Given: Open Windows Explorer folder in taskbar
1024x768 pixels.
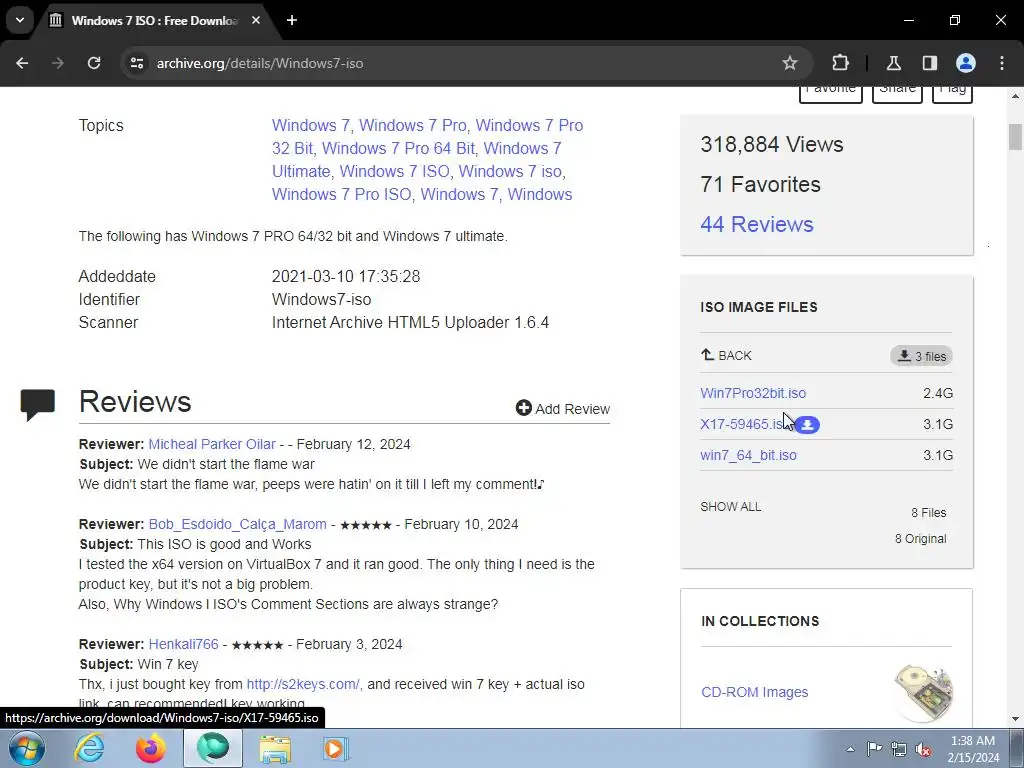Looking at the screenshot, I should (276, 748).
